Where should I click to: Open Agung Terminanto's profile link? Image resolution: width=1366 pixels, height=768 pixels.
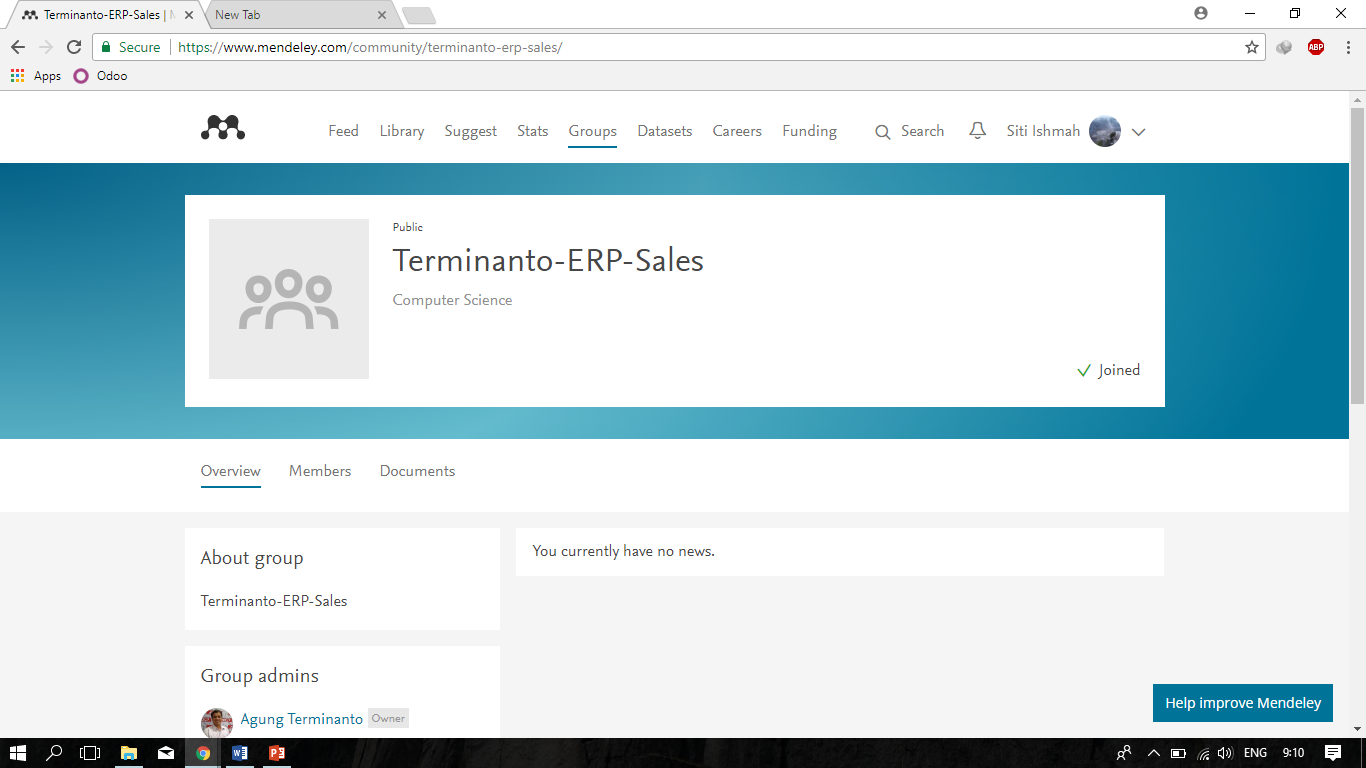tap(302, 719)
